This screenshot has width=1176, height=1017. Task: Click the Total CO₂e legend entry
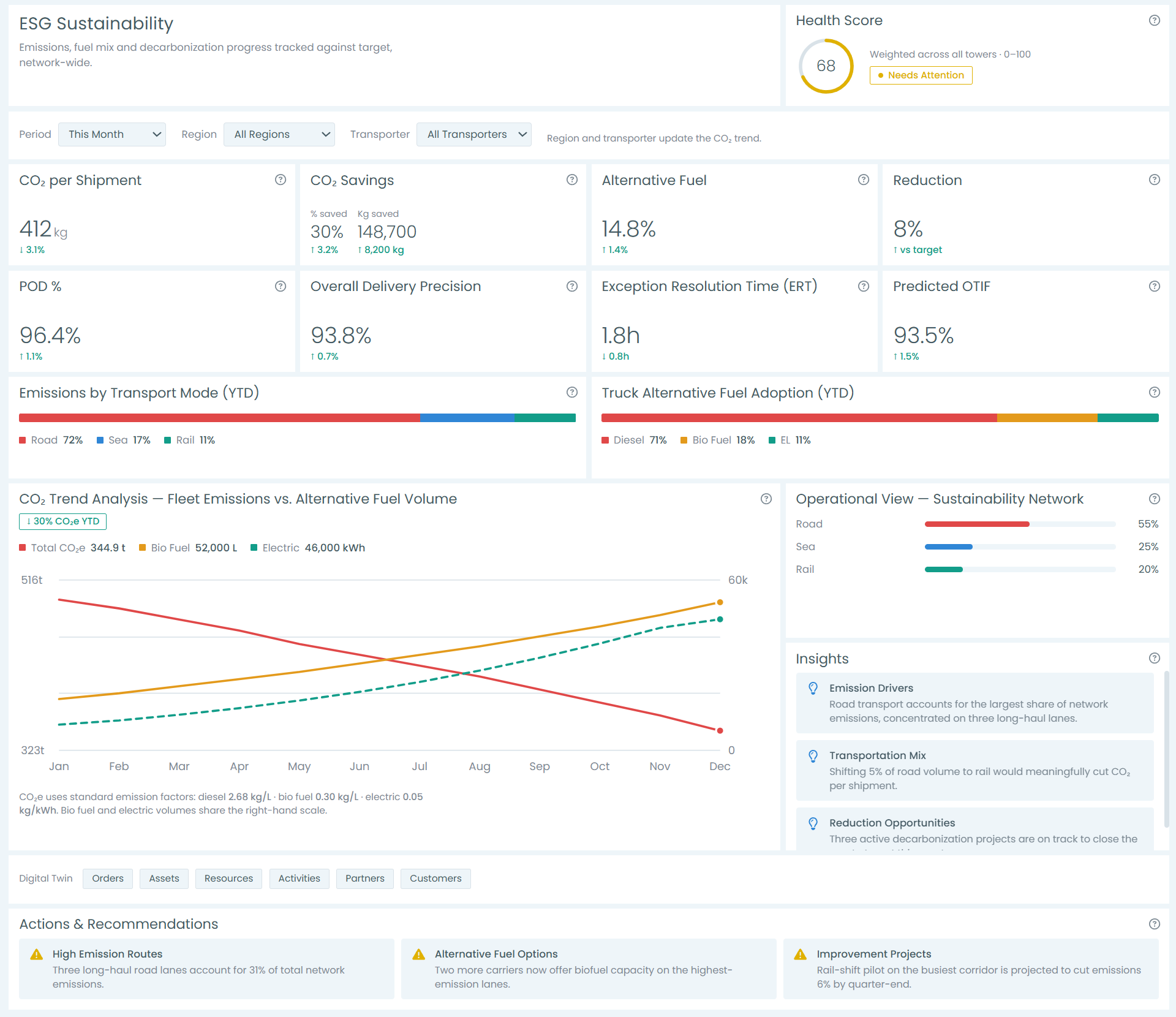(x=72, y=548)
